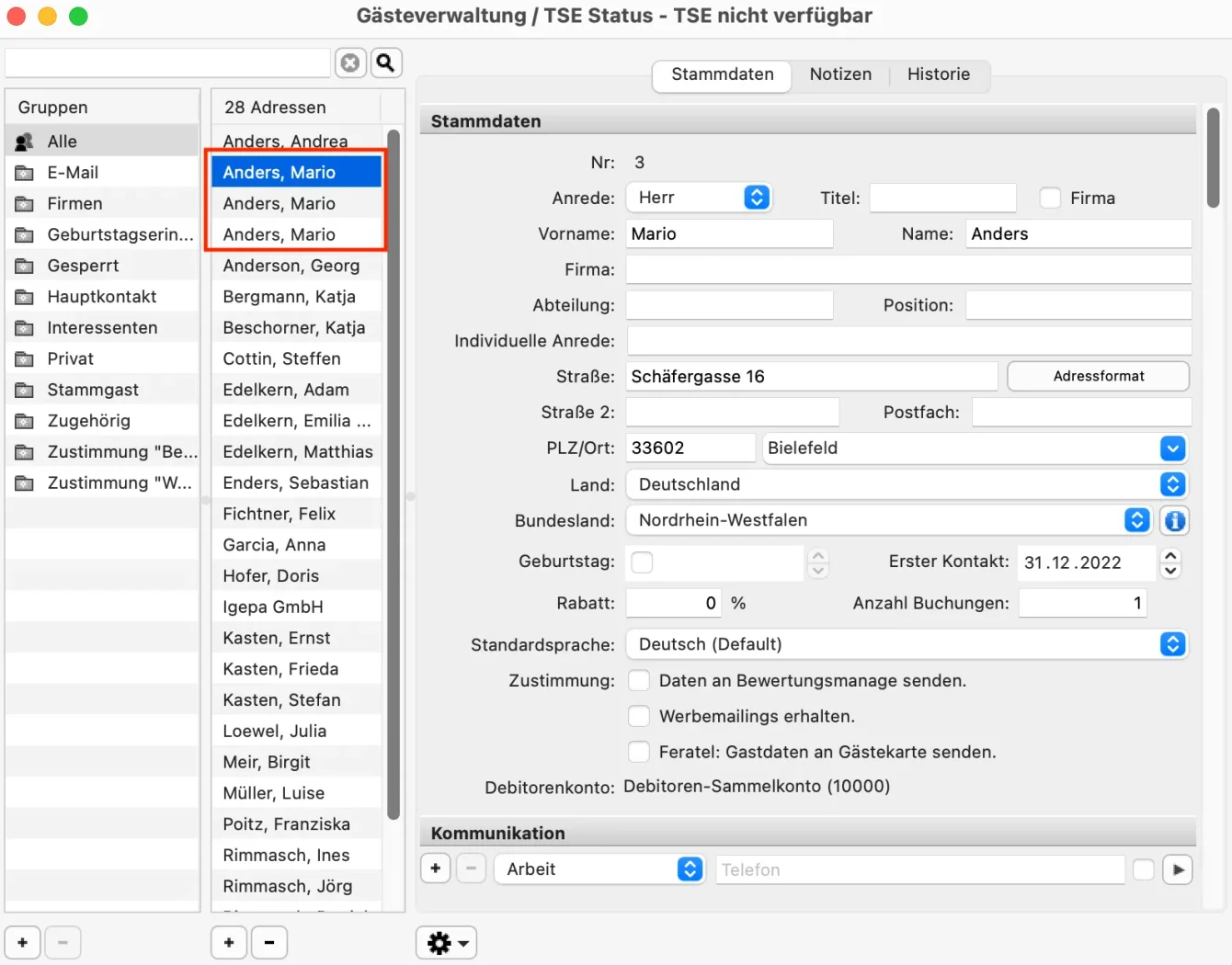Select Fichtner, Felix in address list
This screenshot has height=965, width=1232.
coord(296,514)
